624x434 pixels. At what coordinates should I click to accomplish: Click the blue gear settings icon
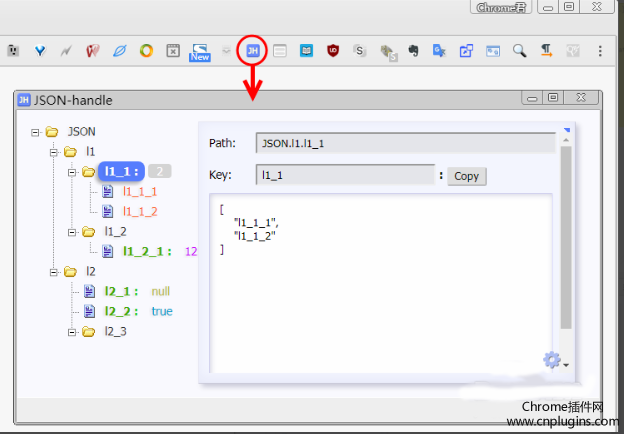click(x=552, y=360)
